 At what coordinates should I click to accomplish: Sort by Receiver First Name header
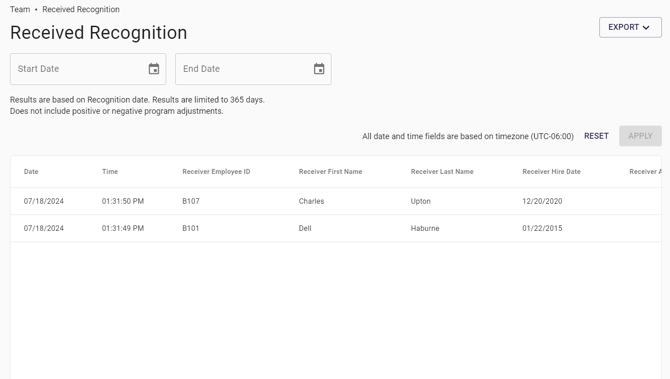[x=330, y=171]
